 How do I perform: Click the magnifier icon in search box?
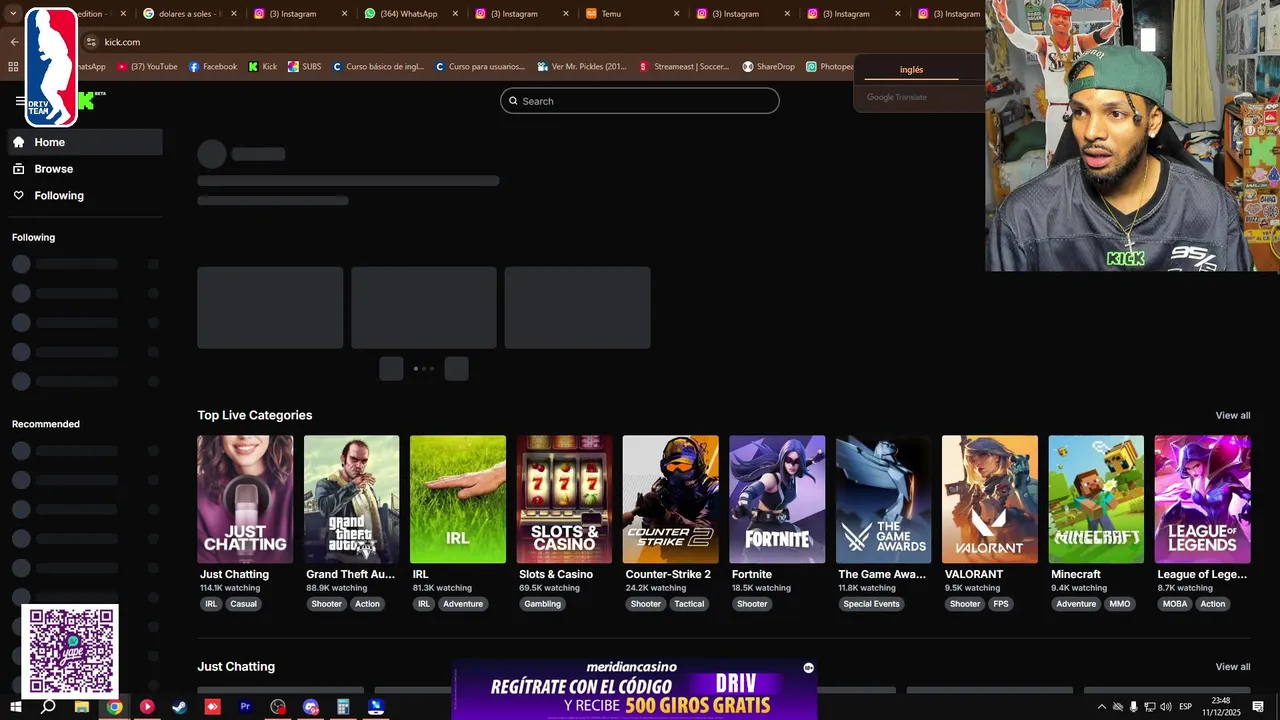(x=513, y=101)
